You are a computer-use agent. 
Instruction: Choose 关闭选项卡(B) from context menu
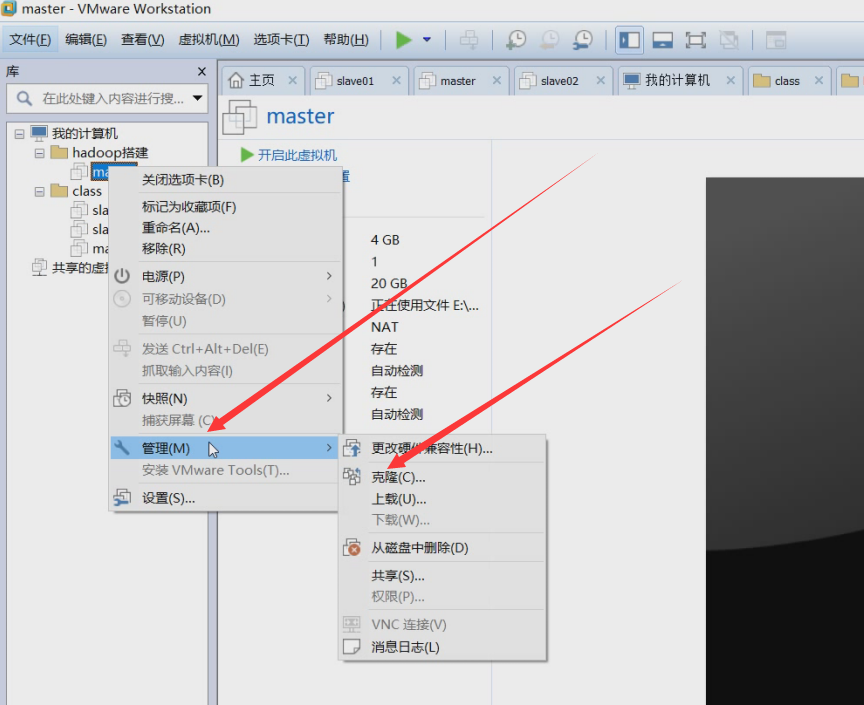coord(226,180)
